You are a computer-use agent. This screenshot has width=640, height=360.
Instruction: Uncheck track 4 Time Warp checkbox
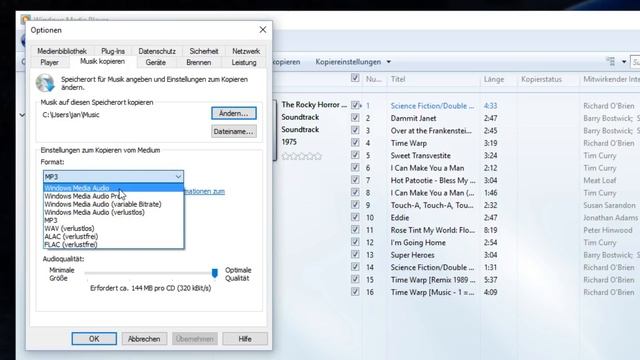[355, 143]
